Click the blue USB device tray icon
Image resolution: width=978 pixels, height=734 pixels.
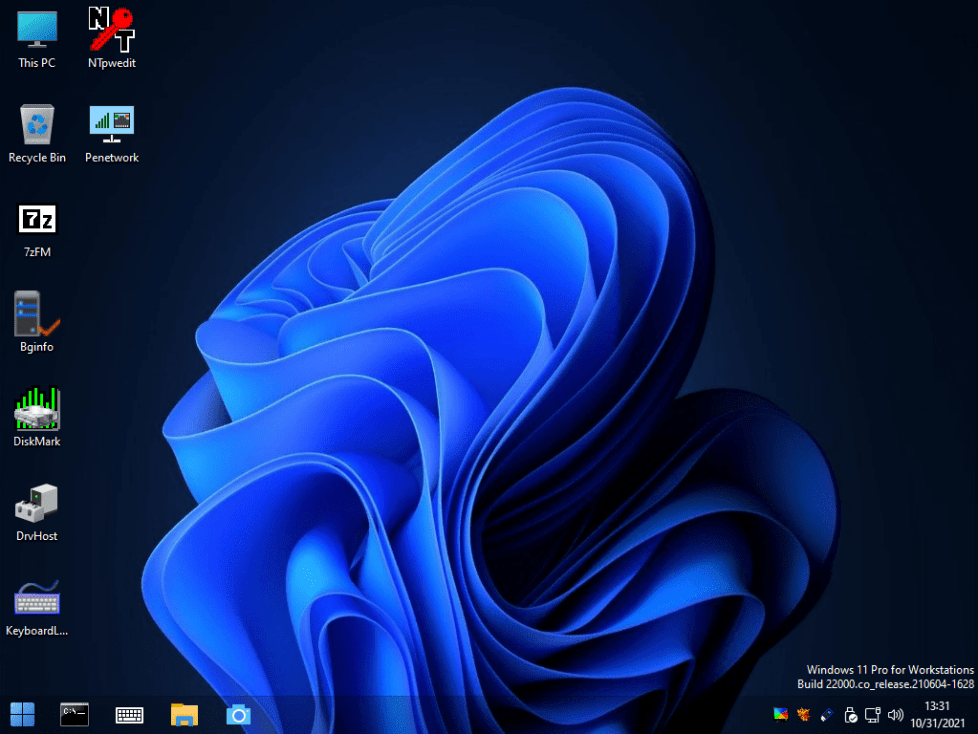click(x=827, y=714)
